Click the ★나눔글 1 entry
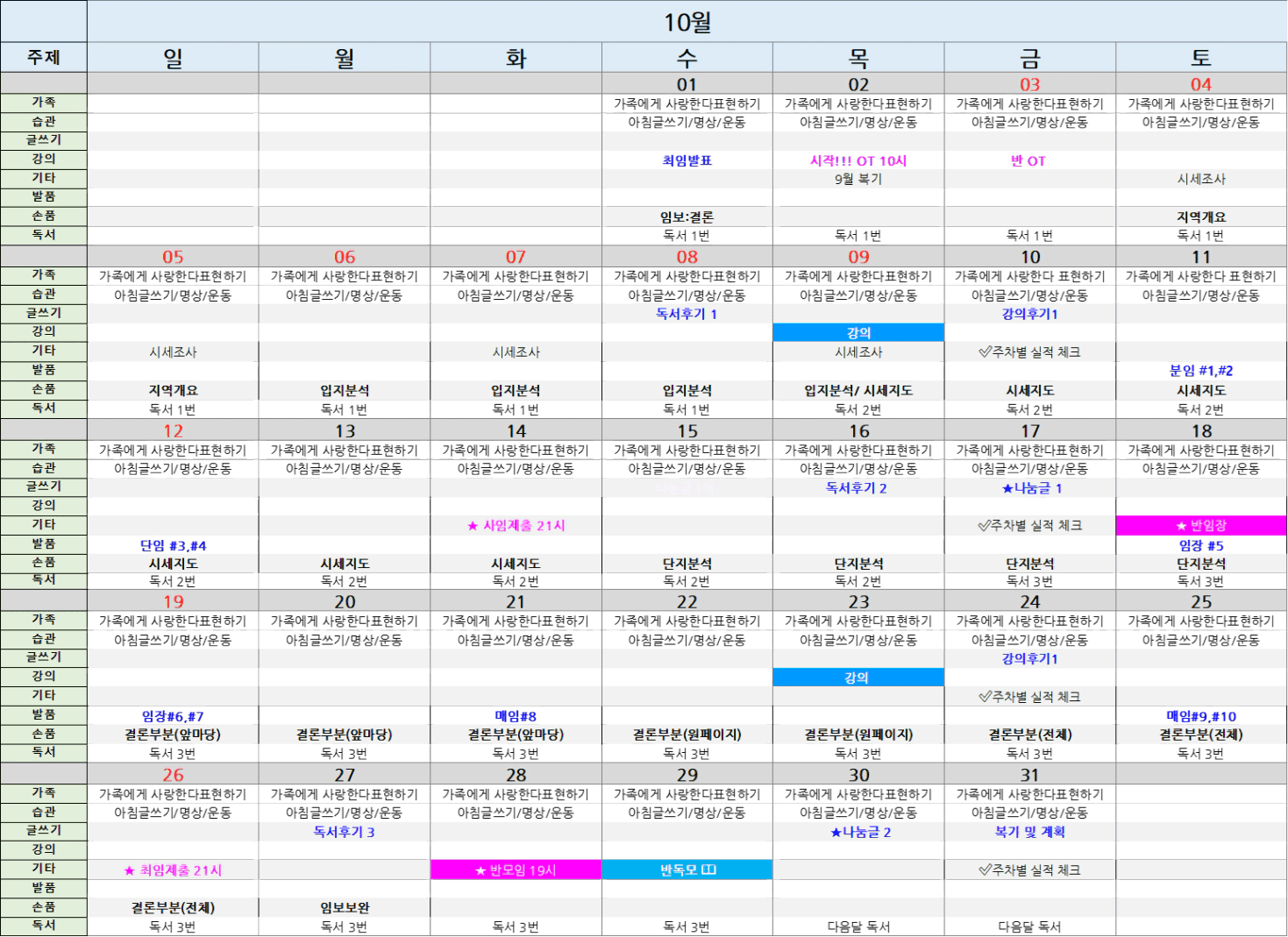1288x937 pixels. coord(1031,488)
